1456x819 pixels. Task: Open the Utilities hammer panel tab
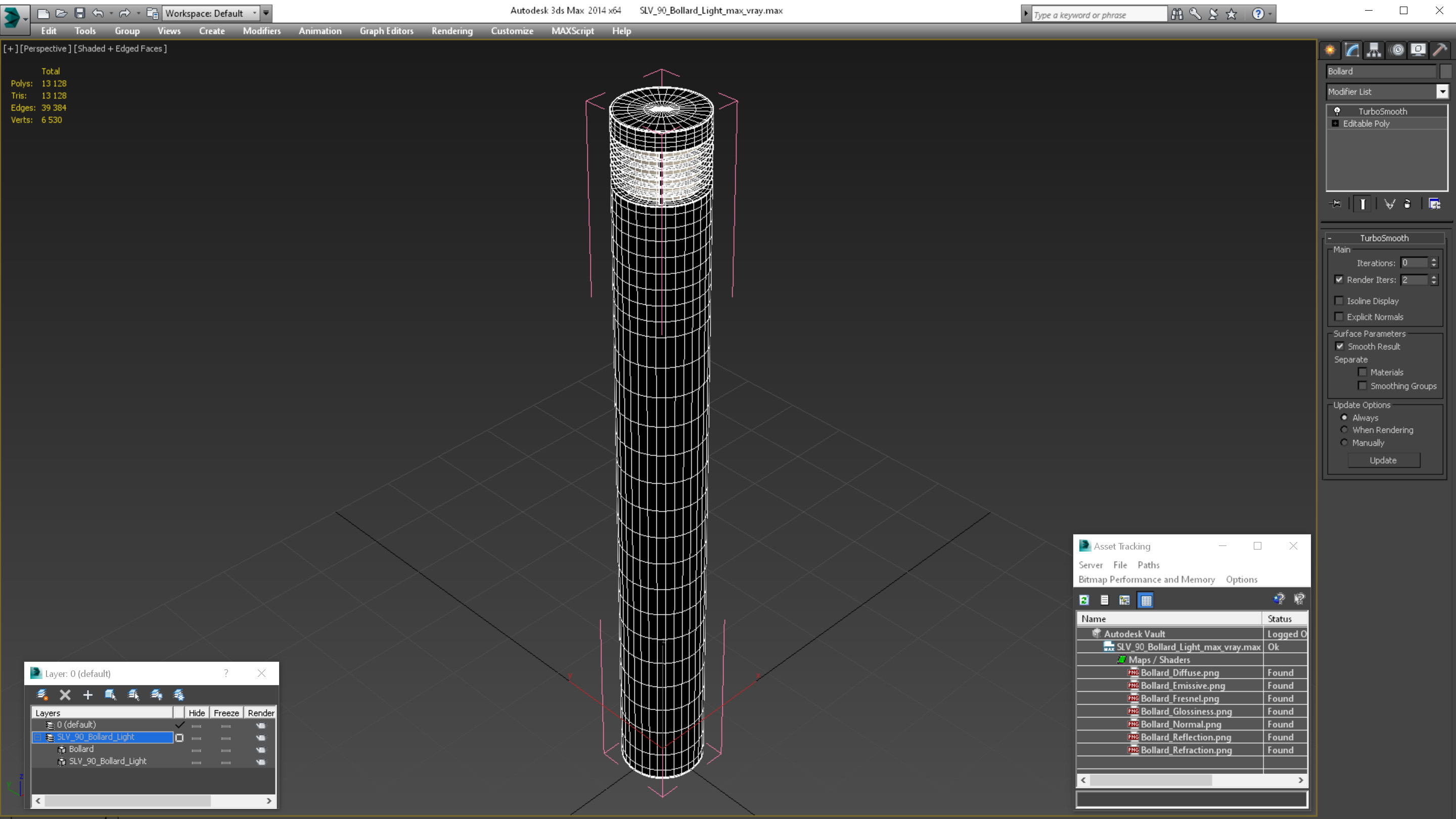click(1440, 50)
